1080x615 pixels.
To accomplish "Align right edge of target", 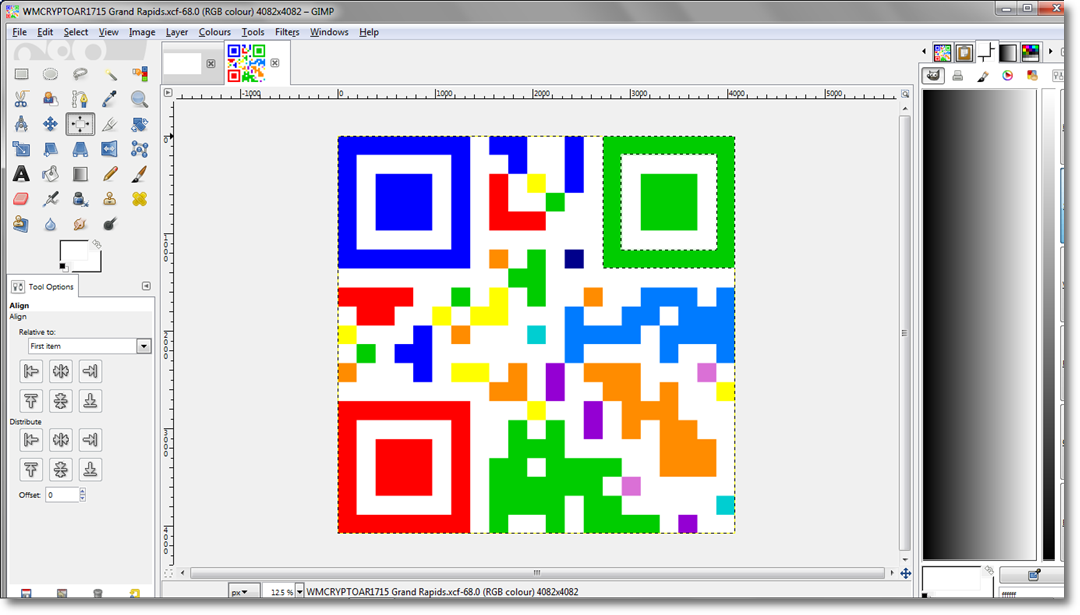I will [90, 371].
